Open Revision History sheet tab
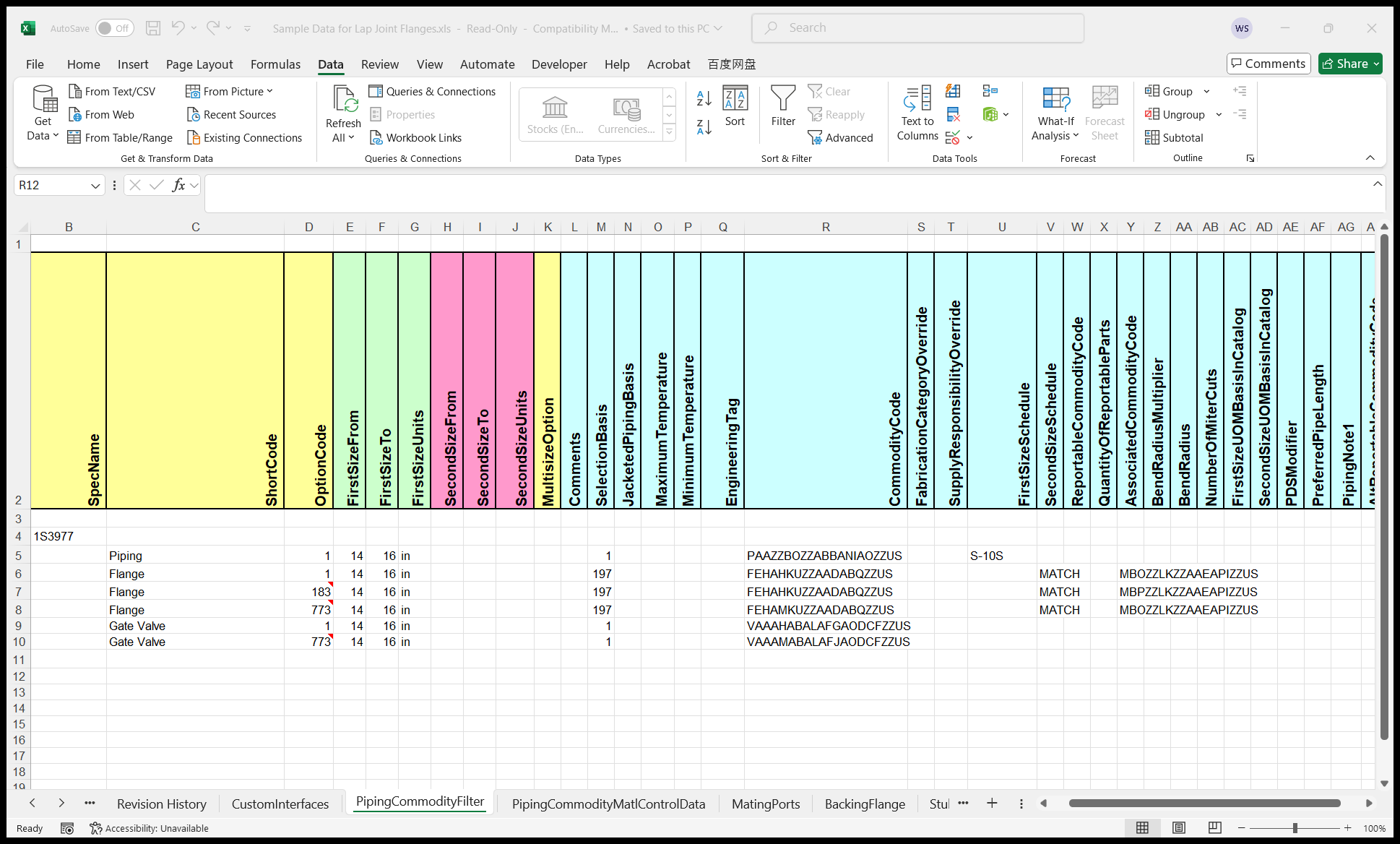Screen dimensions: 1400x844 coord(162,804)
